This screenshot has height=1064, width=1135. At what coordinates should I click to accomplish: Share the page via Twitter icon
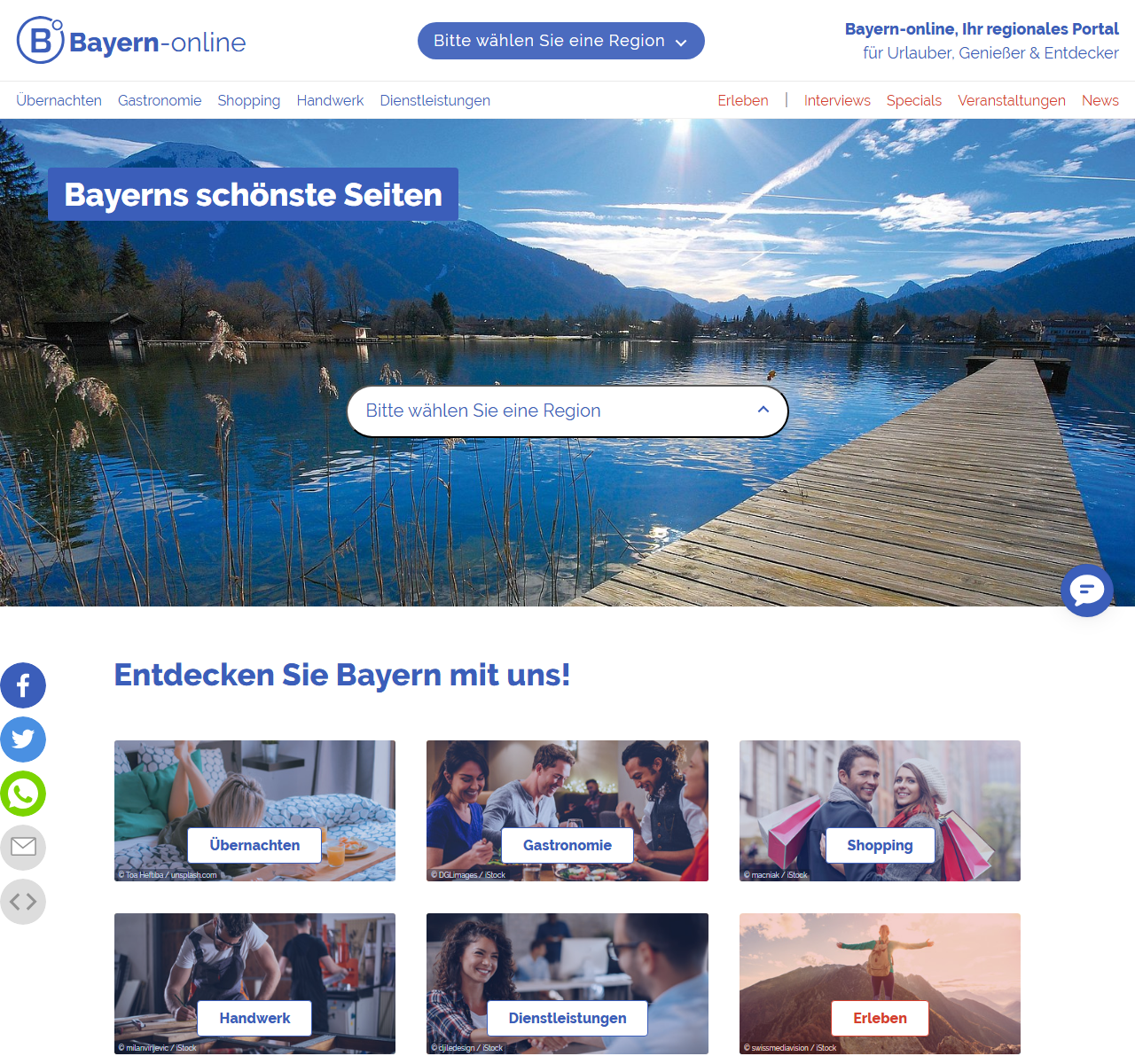coord(23,739)
